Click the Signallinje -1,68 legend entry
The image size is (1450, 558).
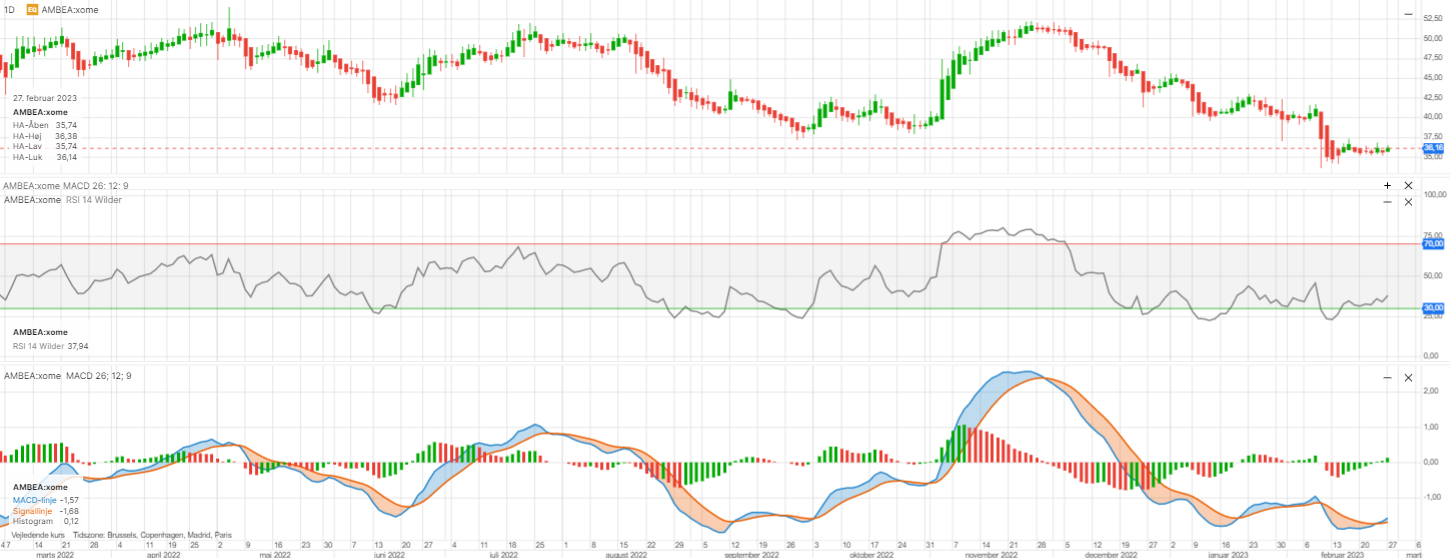tap(46, 510)
